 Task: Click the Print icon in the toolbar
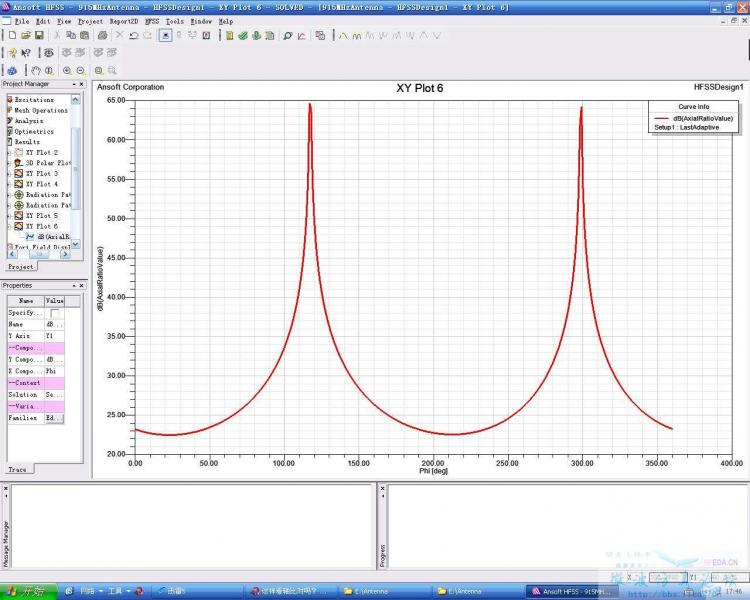103,35
